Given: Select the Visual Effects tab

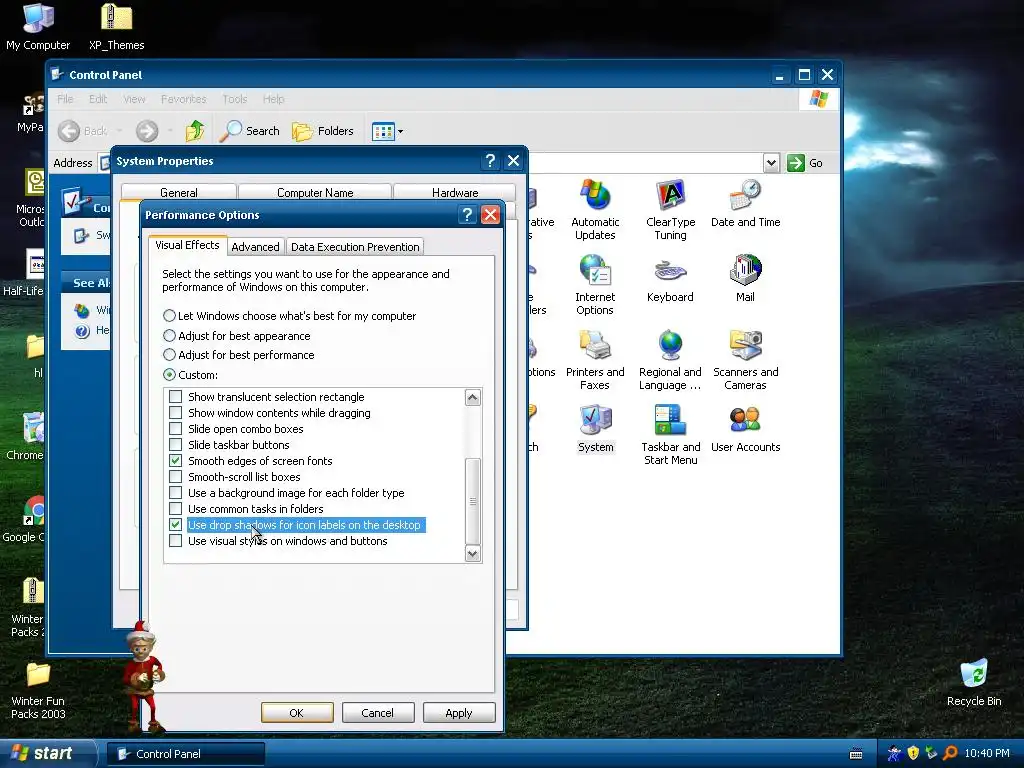Looking at the screenshot, I should [x=187, y=245].
